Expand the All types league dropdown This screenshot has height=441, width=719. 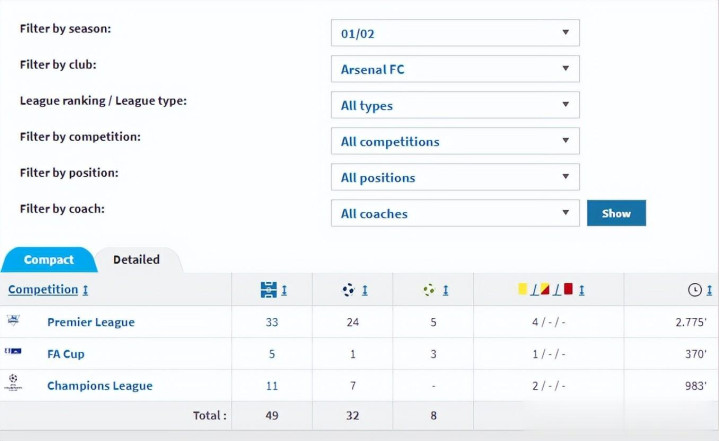[x=455, y=105]
